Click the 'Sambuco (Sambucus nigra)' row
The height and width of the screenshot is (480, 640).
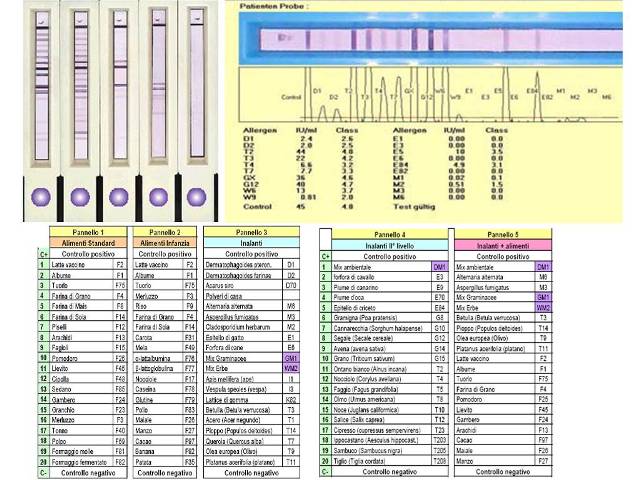tap(390, 451)
